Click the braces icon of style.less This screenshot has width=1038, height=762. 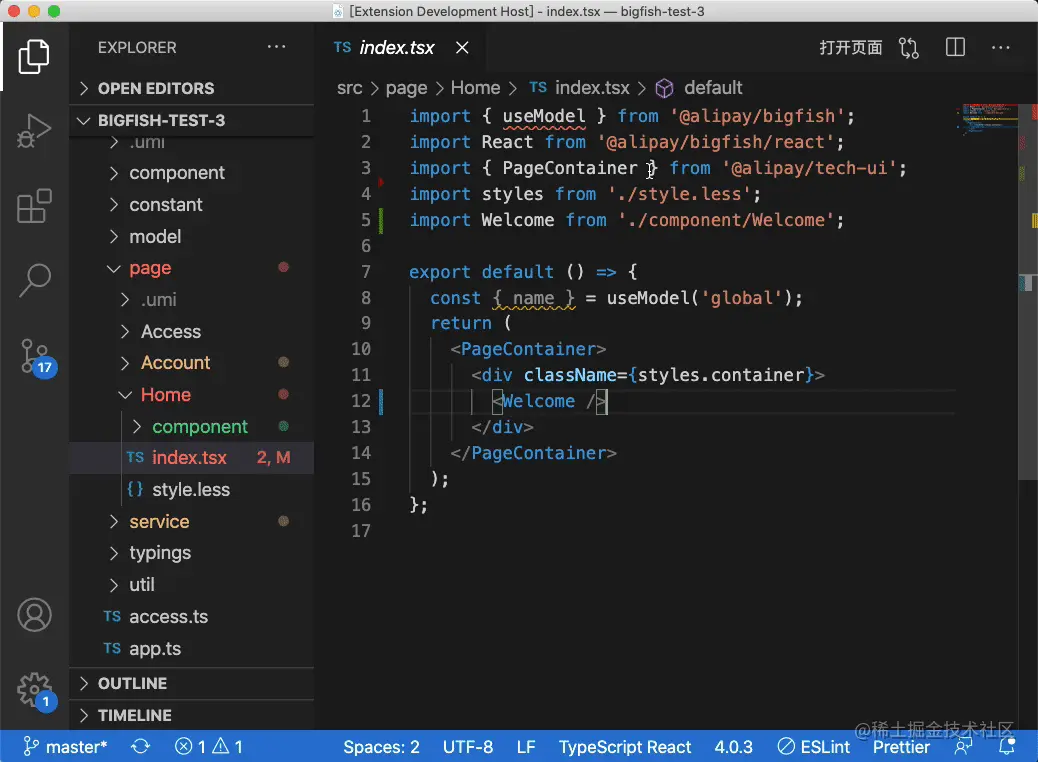[x=135, y=489]
